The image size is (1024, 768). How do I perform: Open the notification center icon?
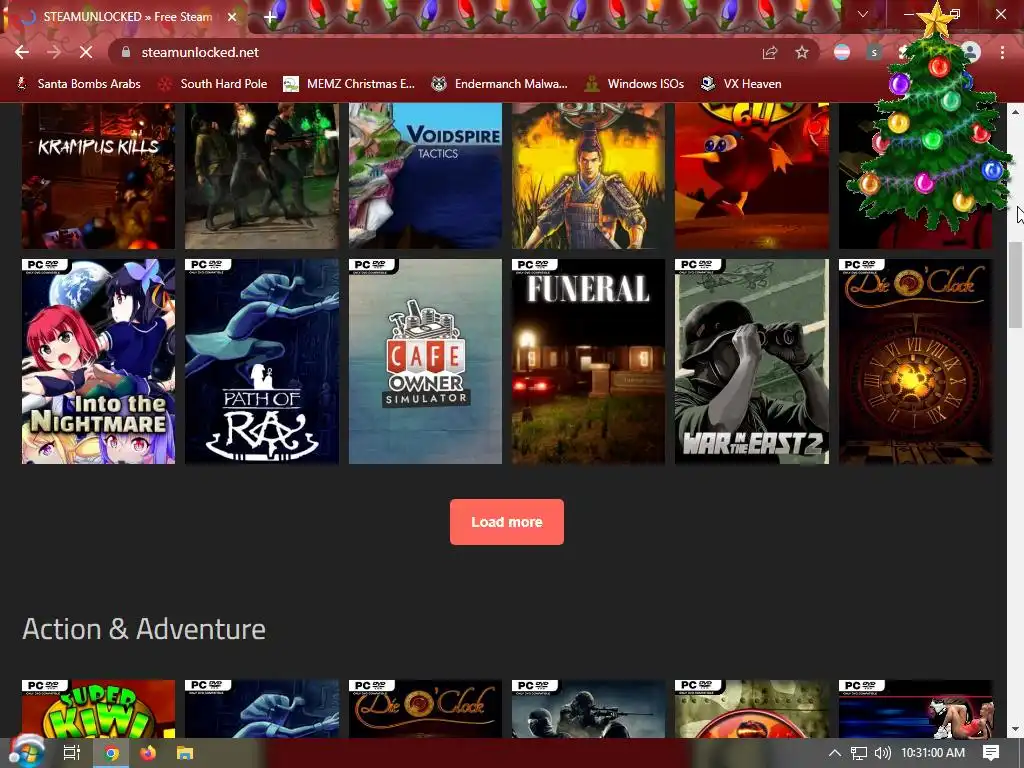[x=991, y=753]
